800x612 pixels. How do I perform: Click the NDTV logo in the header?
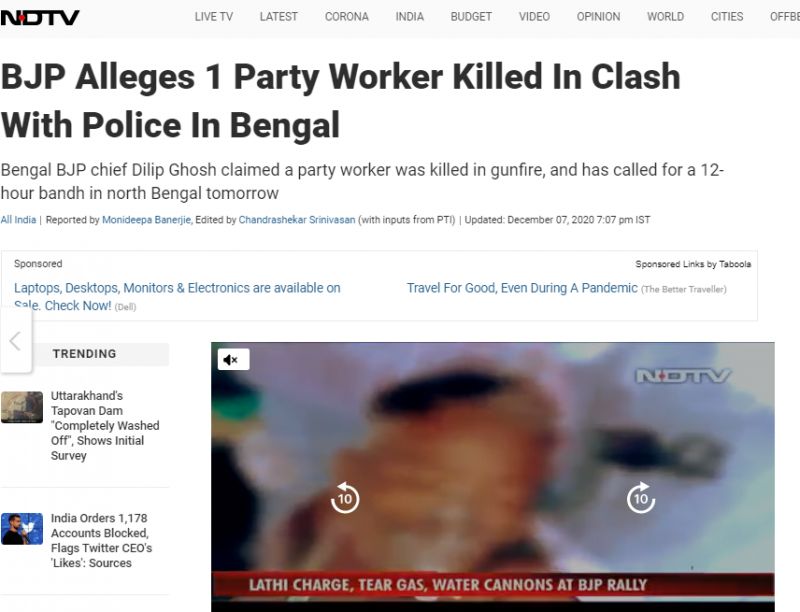(40, 17)
